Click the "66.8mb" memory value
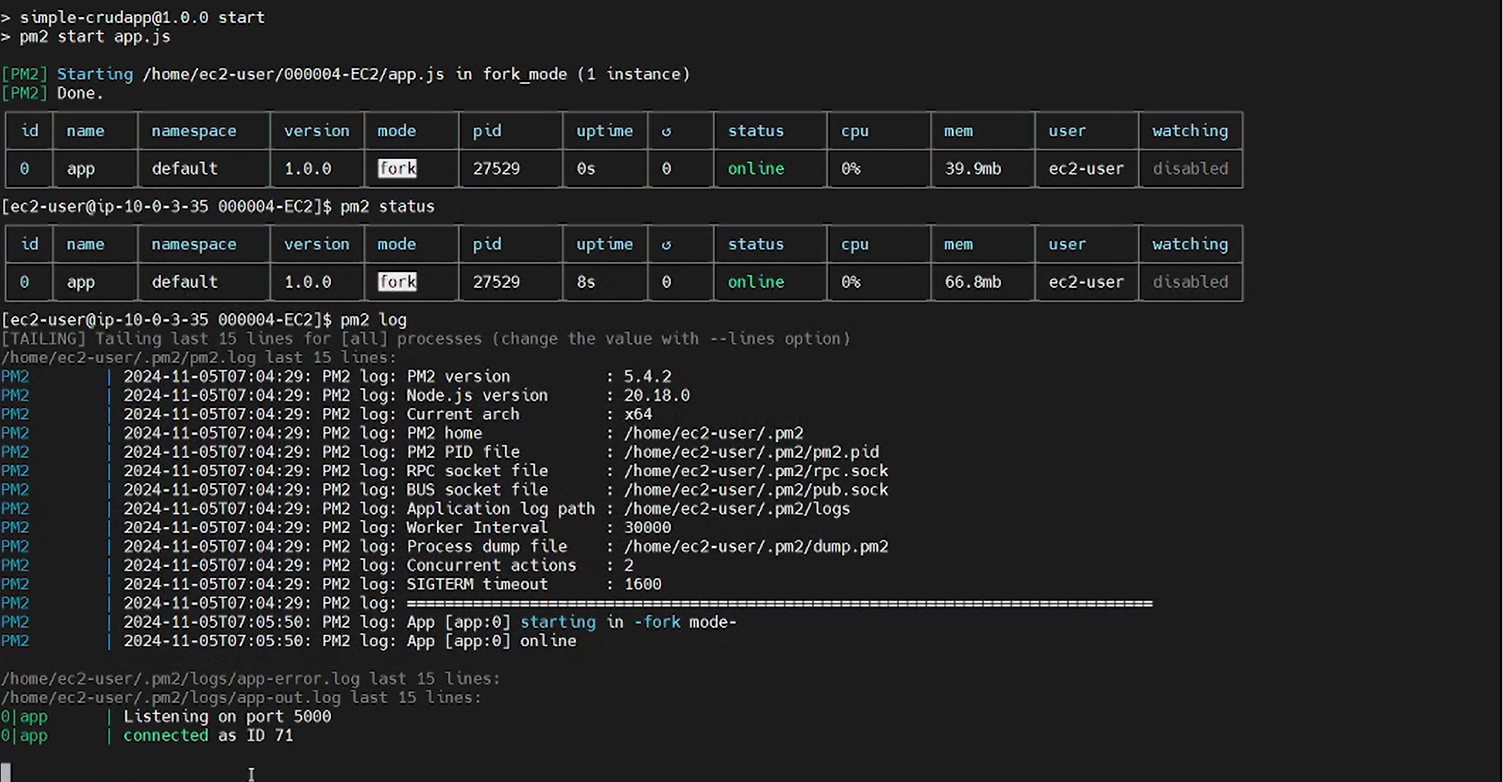1503x782 pixels. pos(973,282)
